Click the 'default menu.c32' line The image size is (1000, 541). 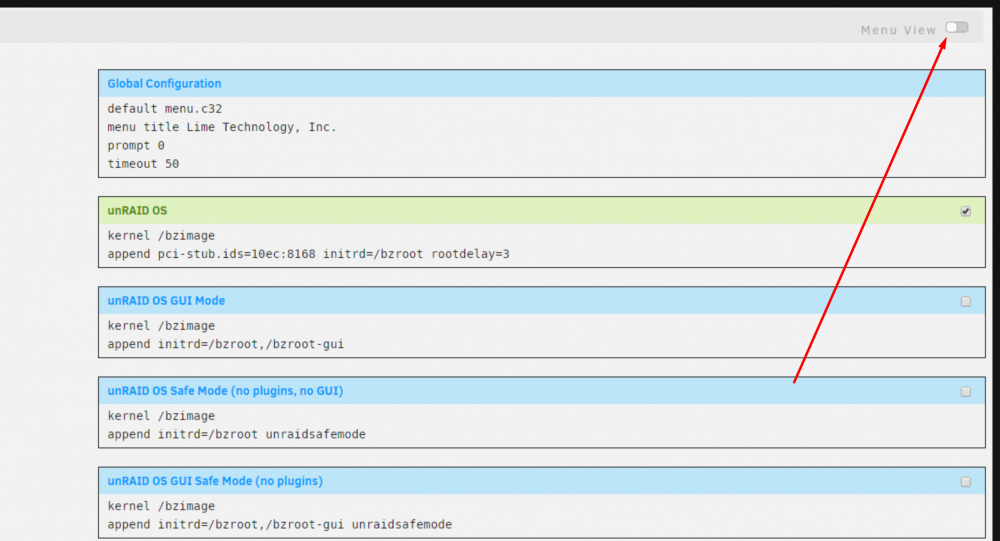click(x=165, y=108)
